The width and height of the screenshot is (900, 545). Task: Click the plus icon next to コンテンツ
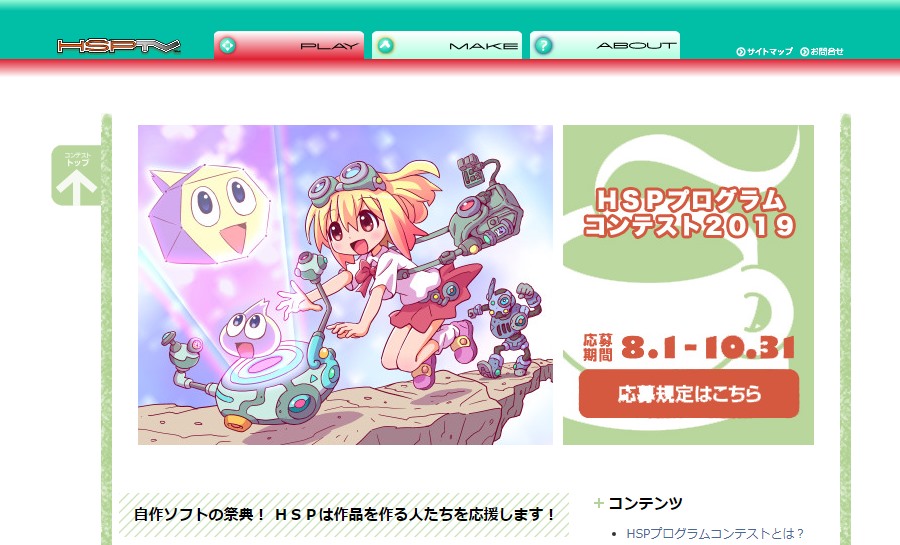pos(599,503)
